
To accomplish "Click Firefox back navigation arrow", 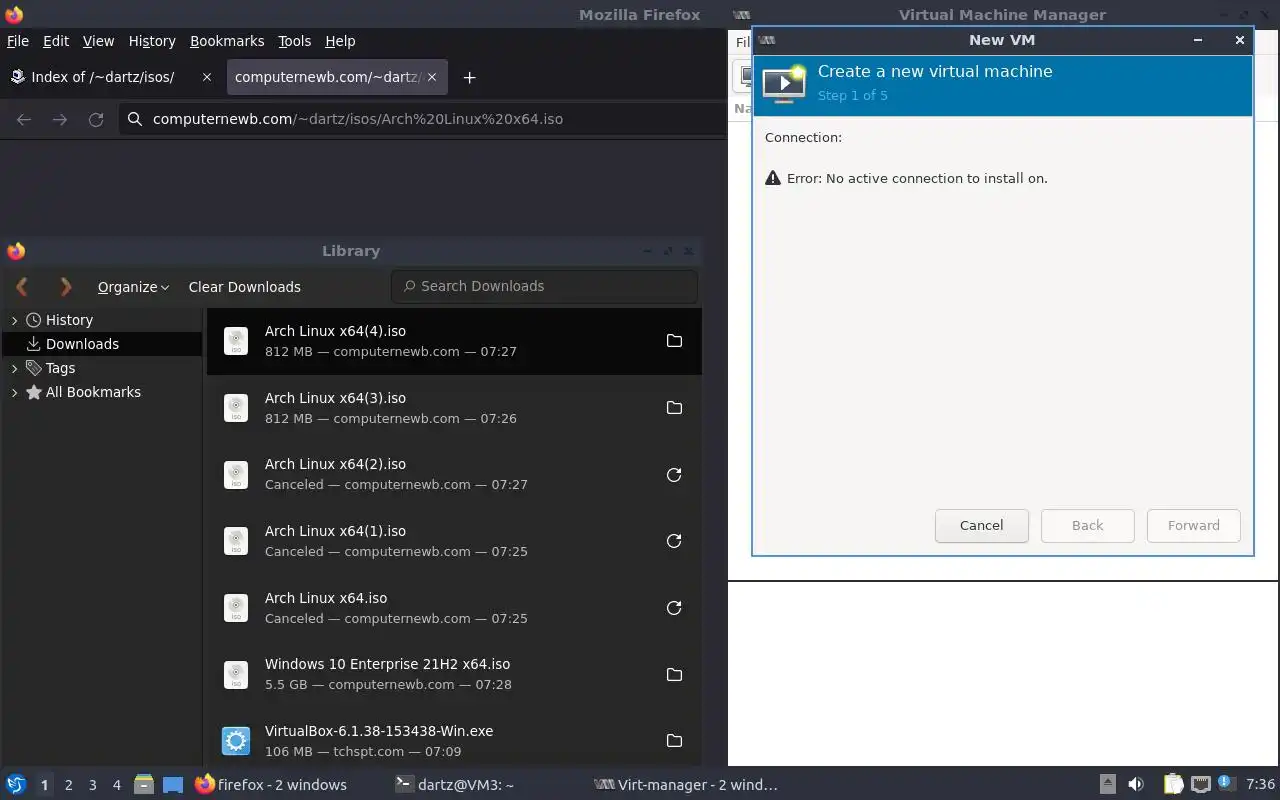I will click(24, 119).
